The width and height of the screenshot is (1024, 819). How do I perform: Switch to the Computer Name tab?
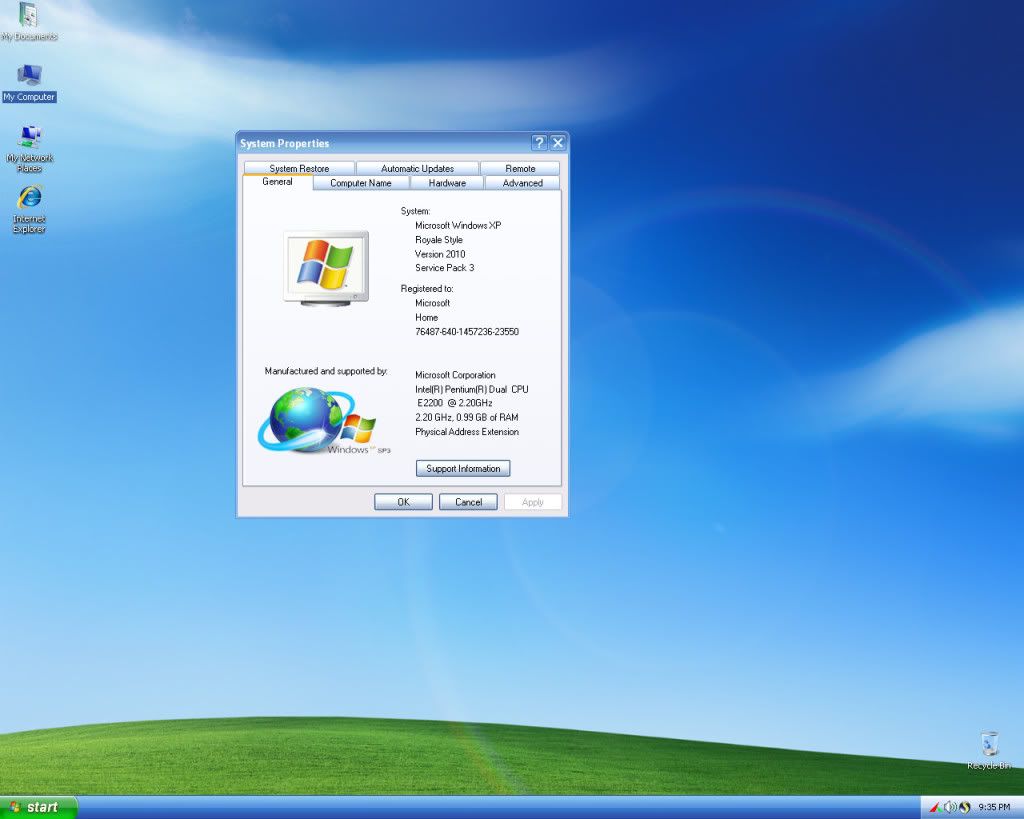point(361,183)
